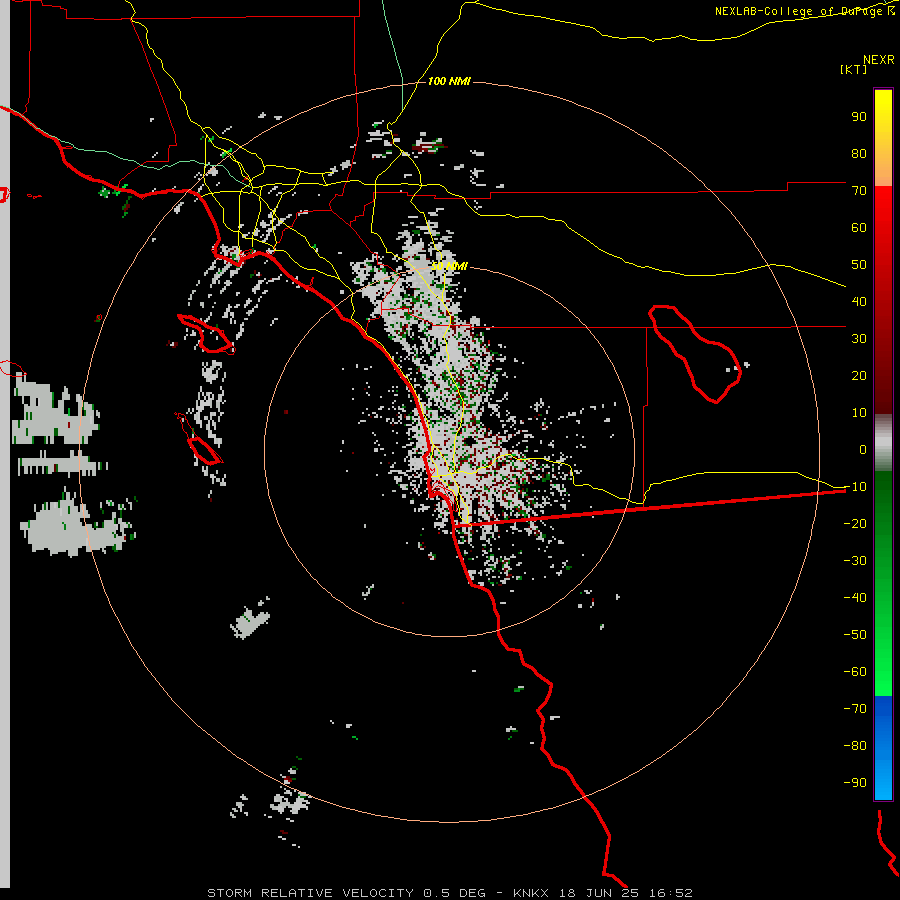Click the NEXR label above color scale
Image resolution: width=900 pixels, height=900 pixels.
point(878,60)
